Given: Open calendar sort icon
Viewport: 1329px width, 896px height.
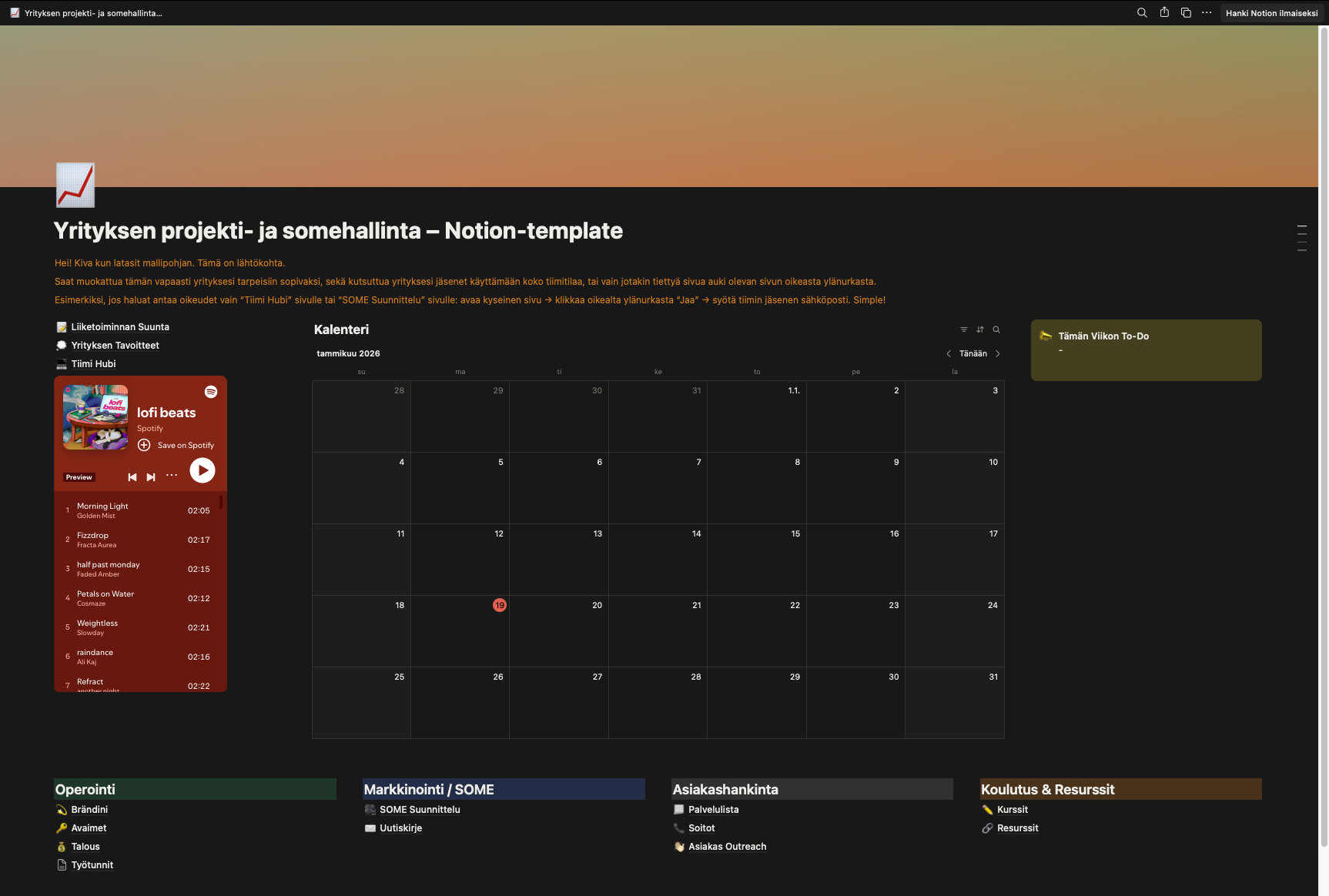Looking at the screenshot, I should pos(980,329).
